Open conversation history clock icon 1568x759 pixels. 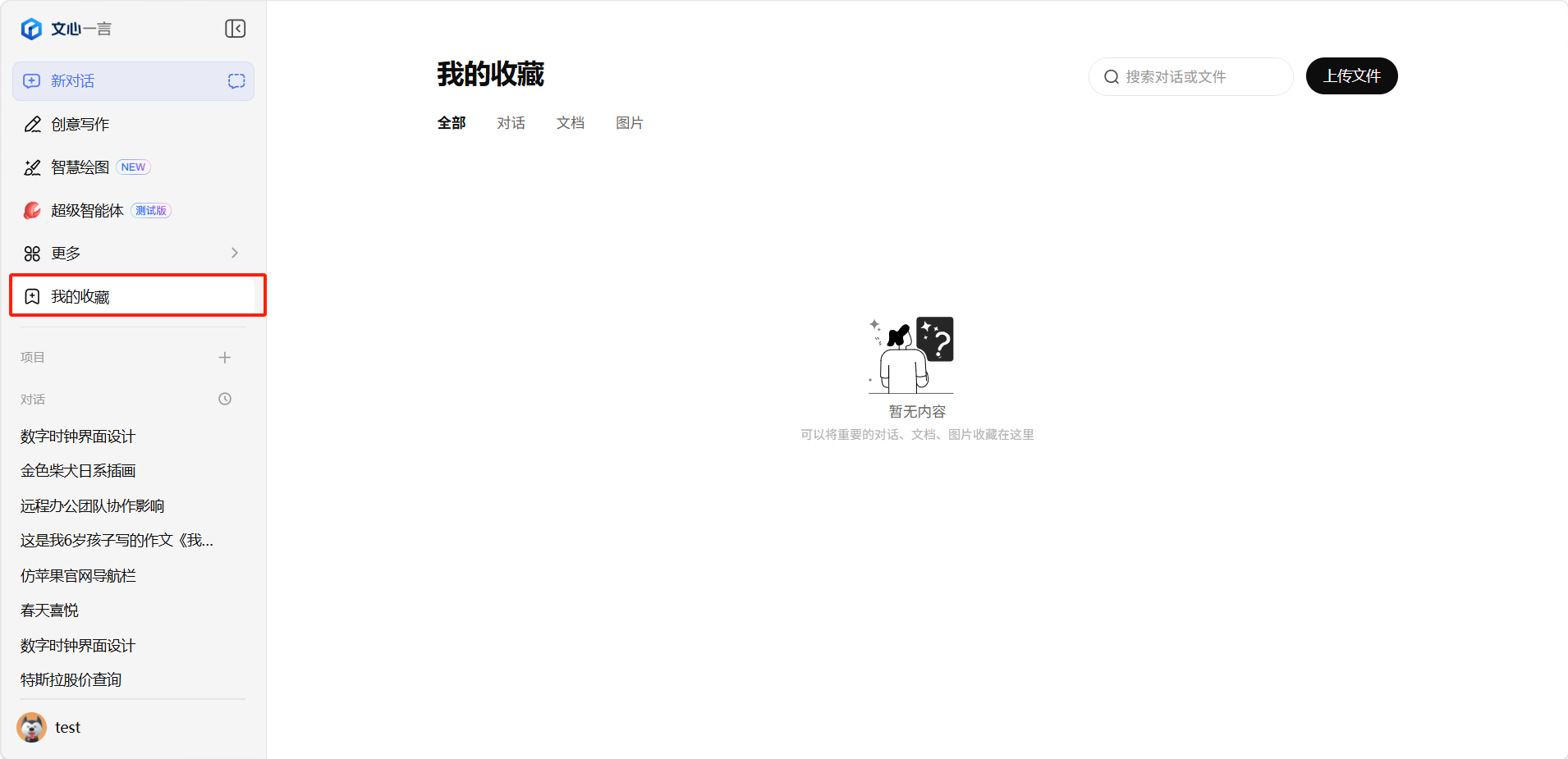point(225,399)
